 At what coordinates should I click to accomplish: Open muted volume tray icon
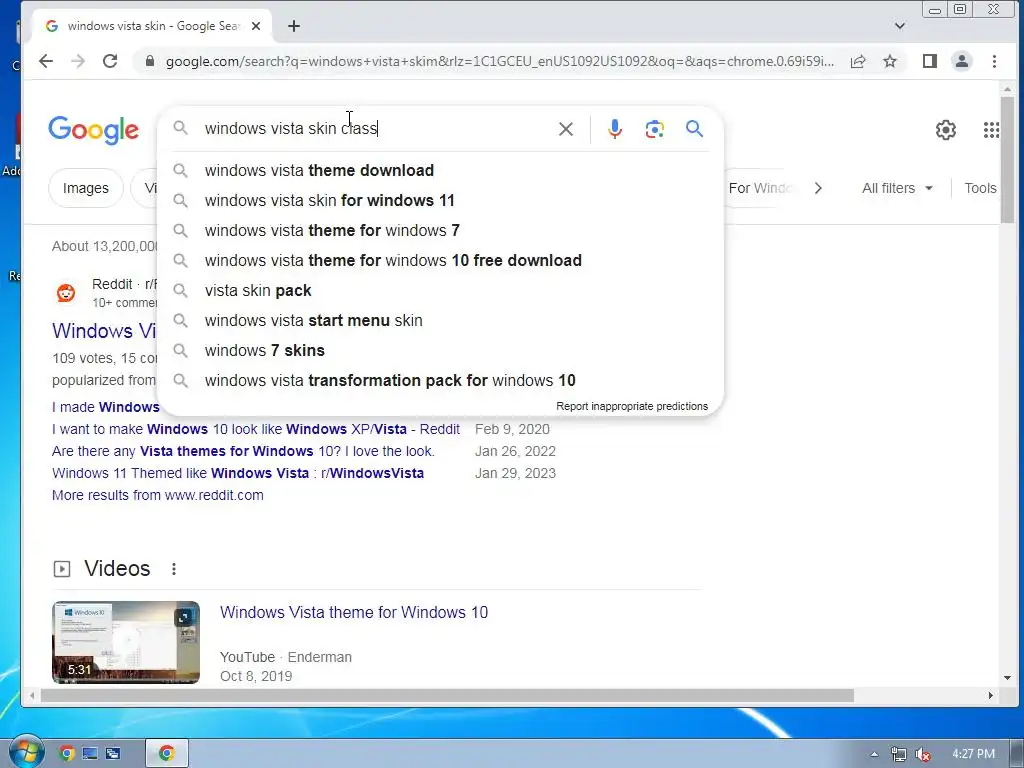coord(923,754)
